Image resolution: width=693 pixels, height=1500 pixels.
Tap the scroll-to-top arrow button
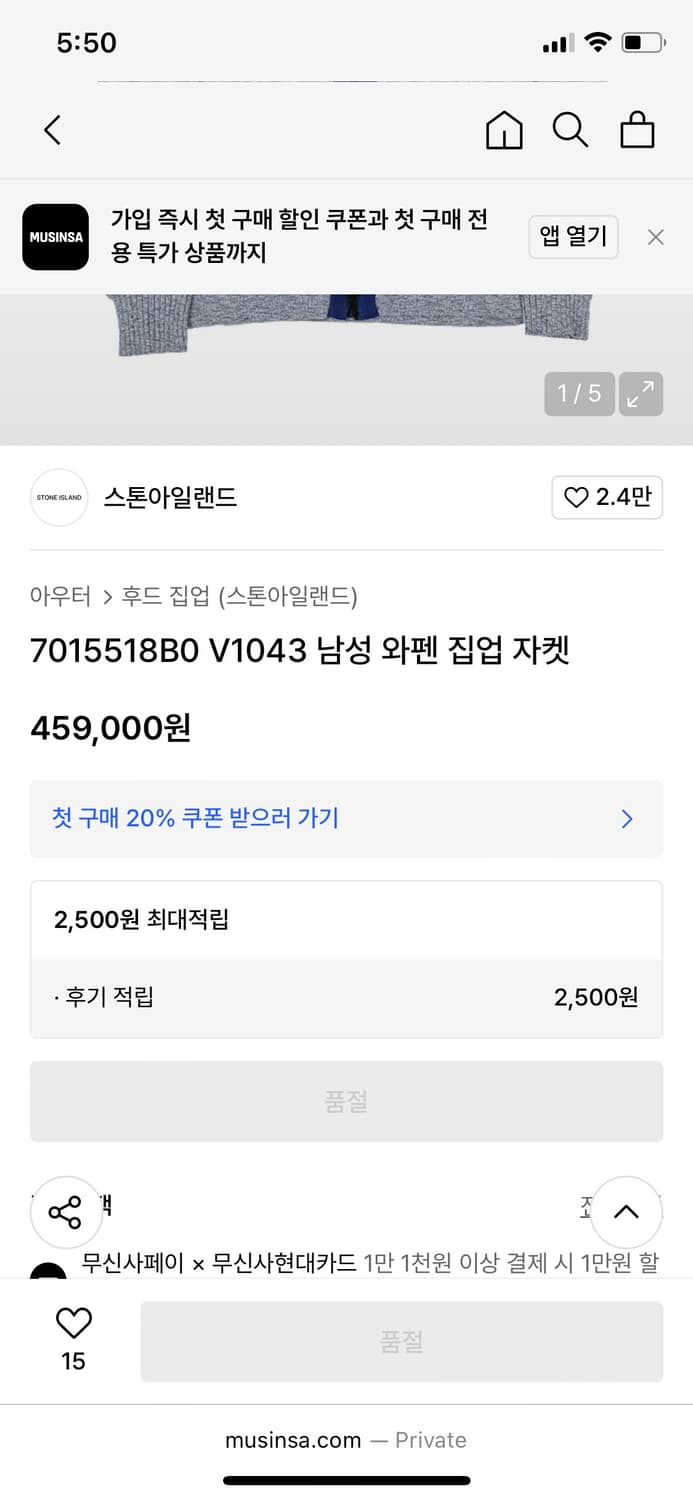point(626,1212)
